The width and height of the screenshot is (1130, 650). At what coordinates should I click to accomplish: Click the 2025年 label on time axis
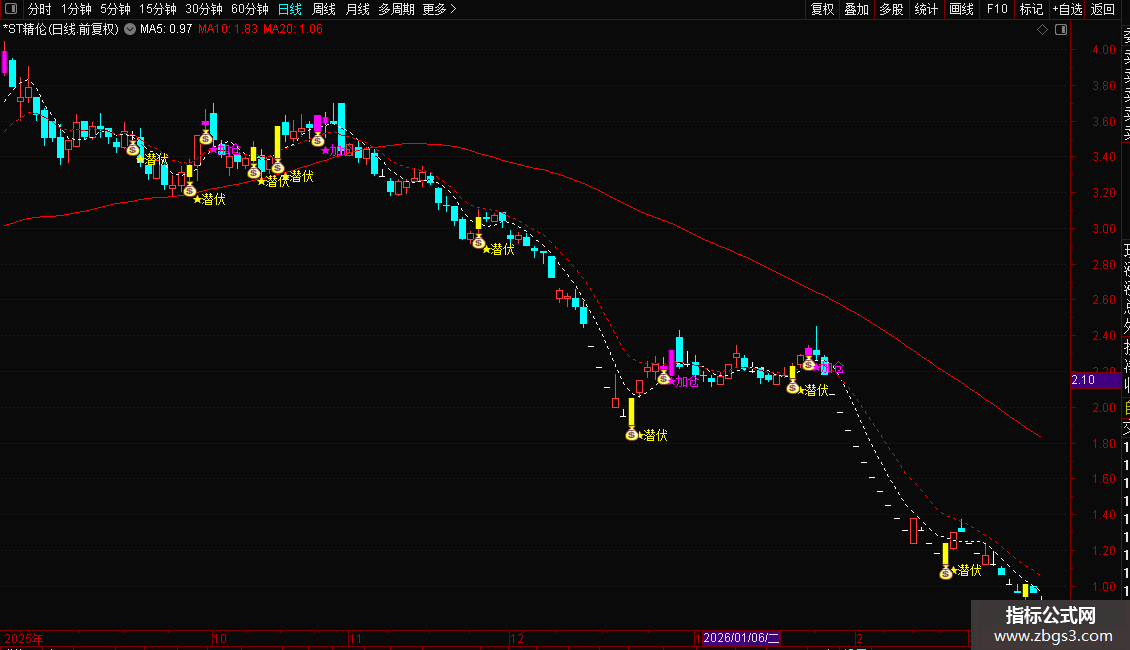point(24,638)
